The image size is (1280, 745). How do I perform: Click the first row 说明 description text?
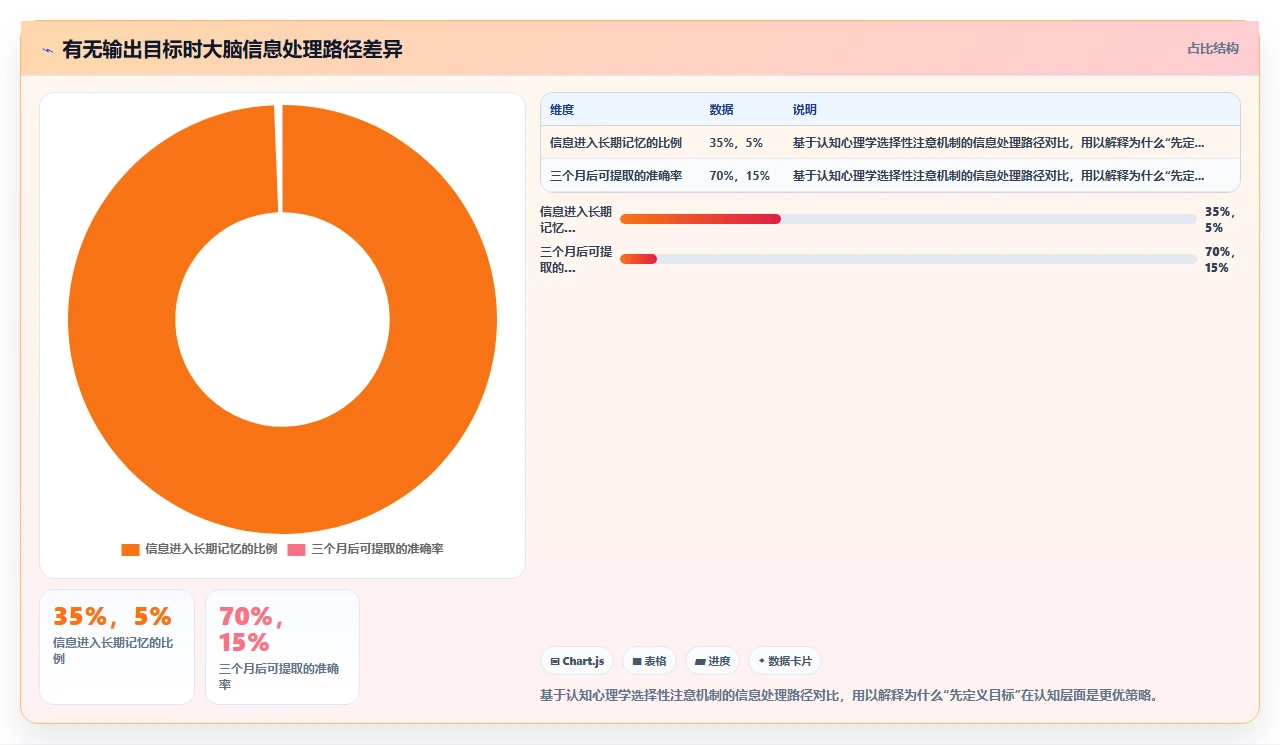998,143
